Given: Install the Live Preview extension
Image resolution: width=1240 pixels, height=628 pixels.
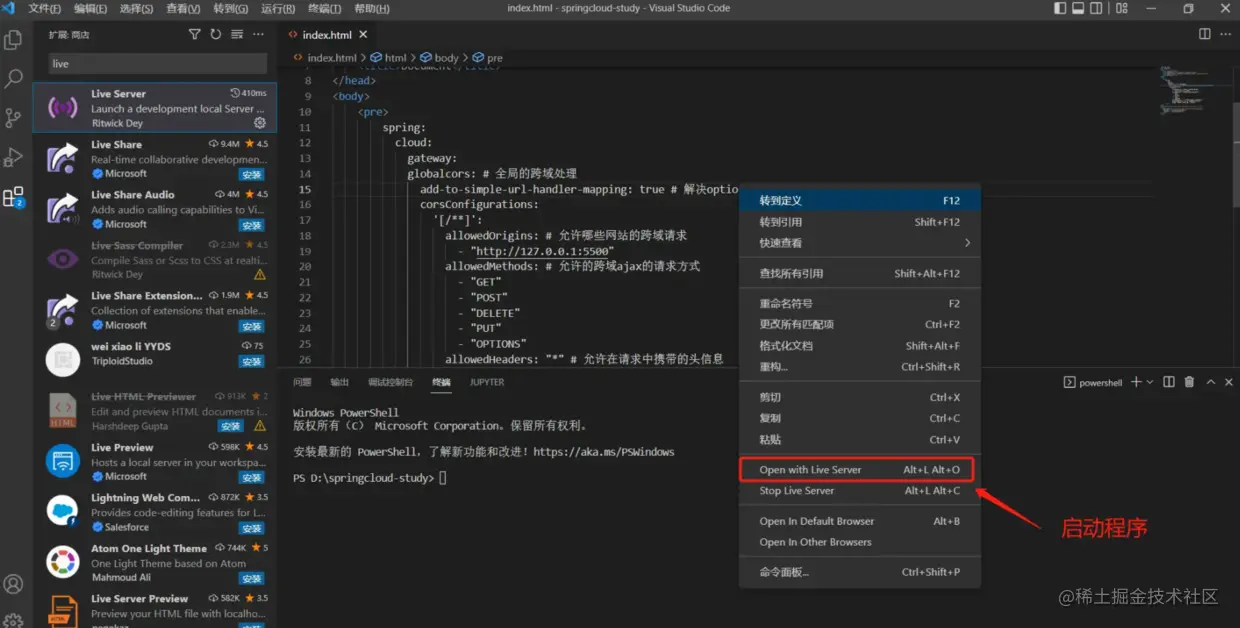Looking at the screenshot, I should click(252, 478).
